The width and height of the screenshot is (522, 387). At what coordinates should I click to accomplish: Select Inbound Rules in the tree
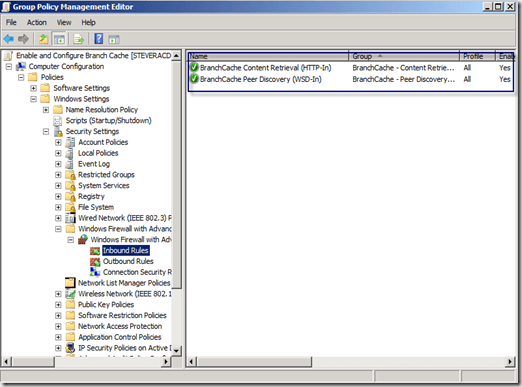(x=126, y=251)
